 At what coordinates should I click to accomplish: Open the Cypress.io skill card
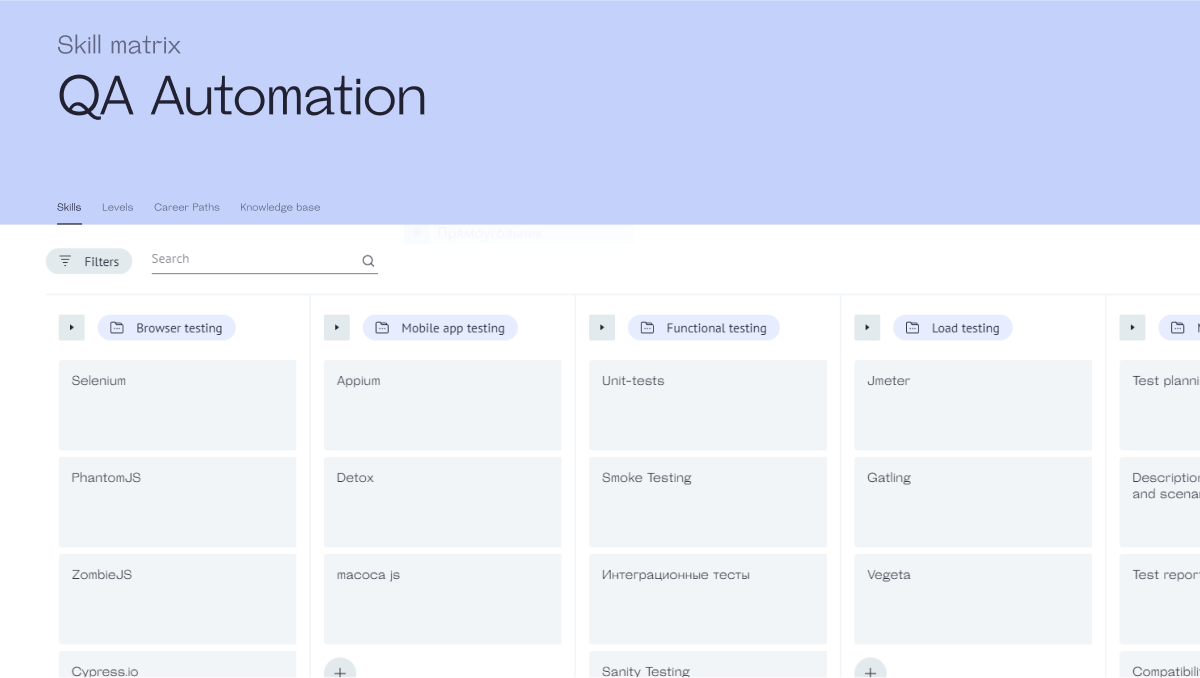(177, 665)
